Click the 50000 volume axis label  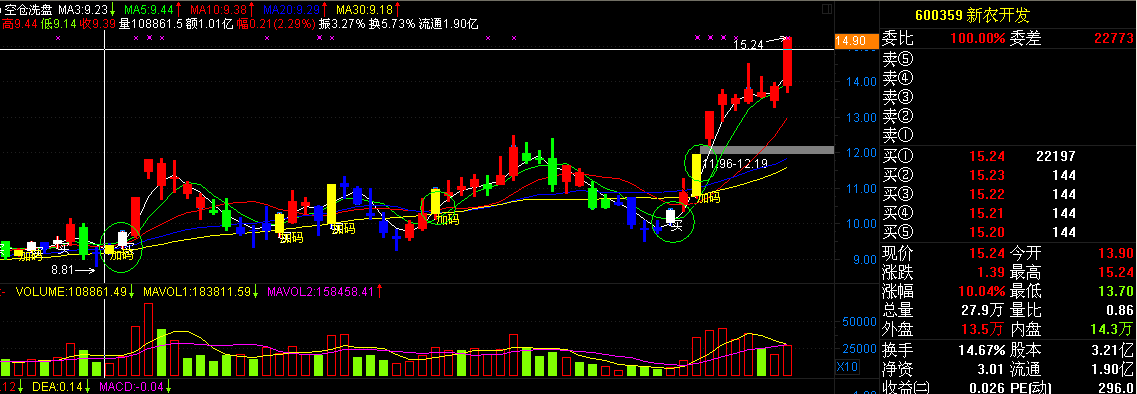click(858, 321)
